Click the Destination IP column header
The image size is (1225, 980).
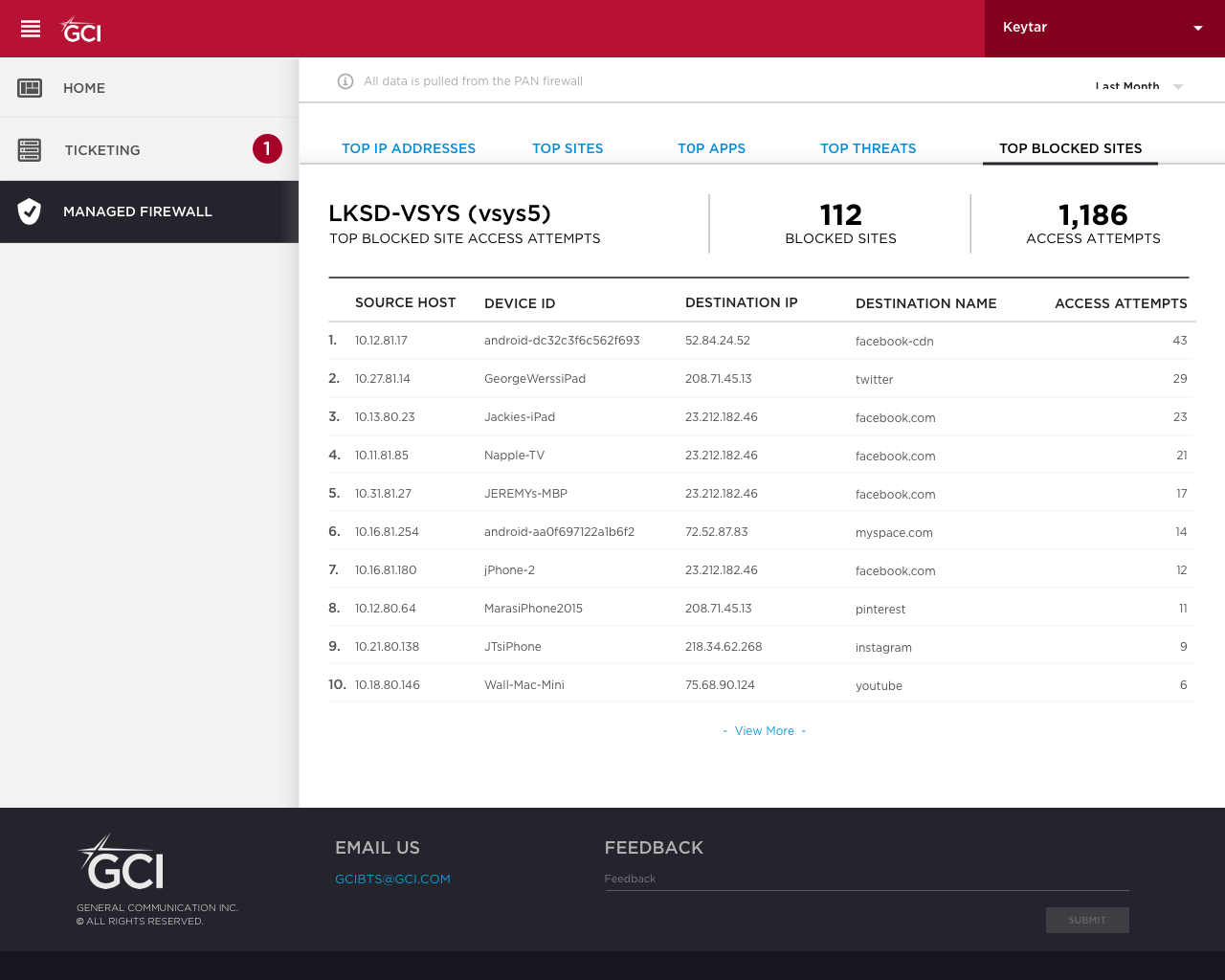[x=742, y=302]
